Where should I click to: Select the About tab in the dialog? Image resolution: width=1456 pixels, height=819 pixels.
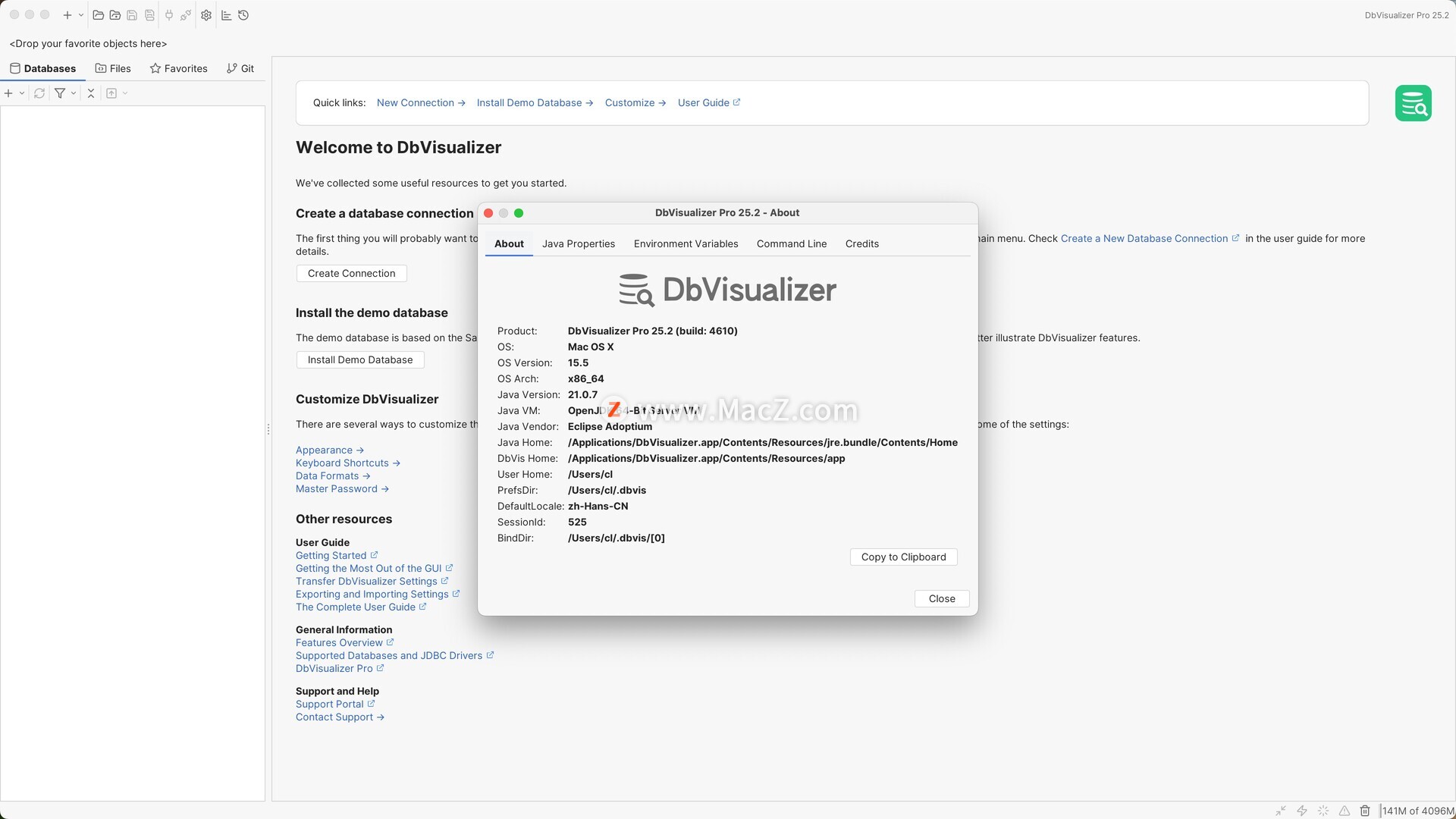tap(509, 244)
